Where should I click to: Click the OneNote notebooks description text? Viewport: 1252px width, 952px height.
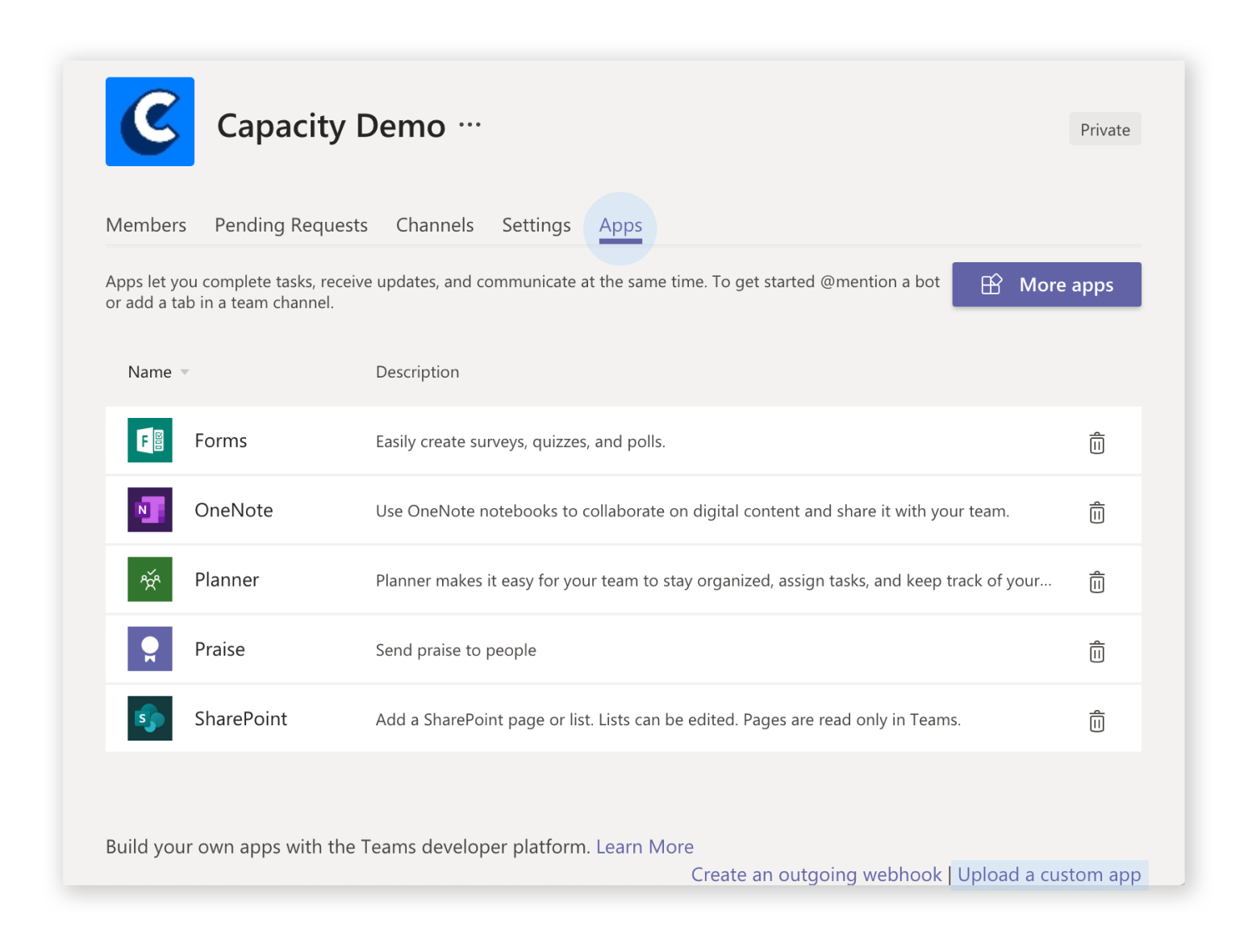click(692, 511)
